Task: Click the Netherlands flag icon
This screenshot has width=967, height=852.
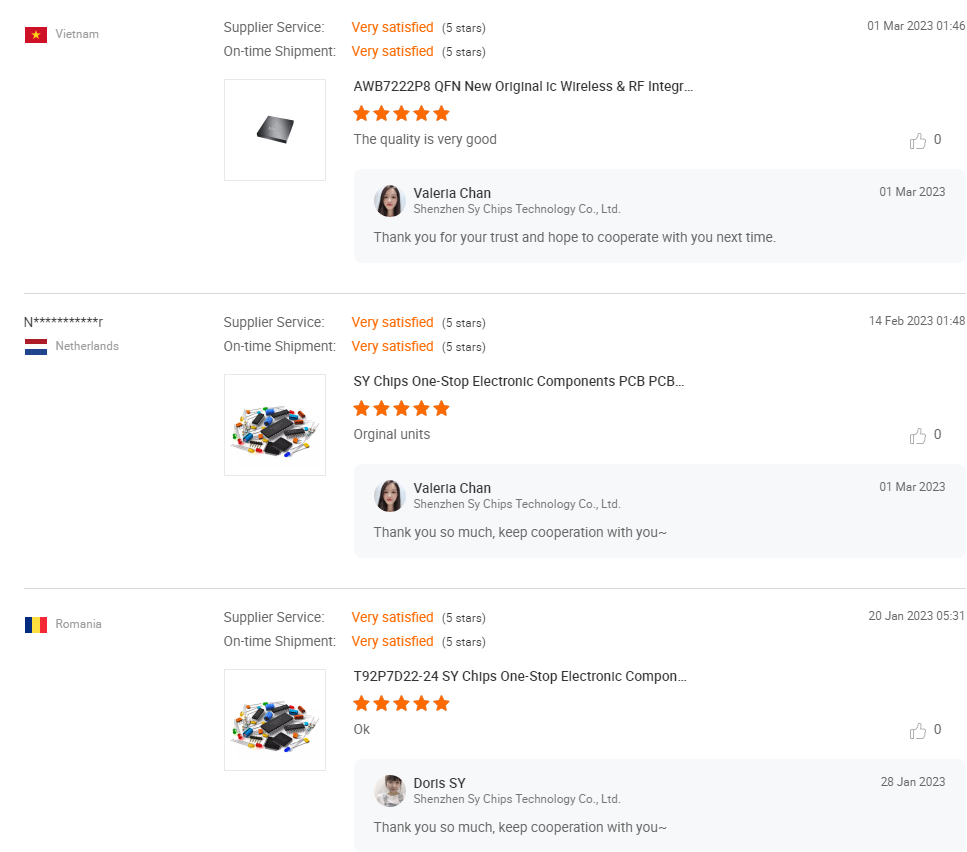Action: pyautogui.click(x=36, y=347)
